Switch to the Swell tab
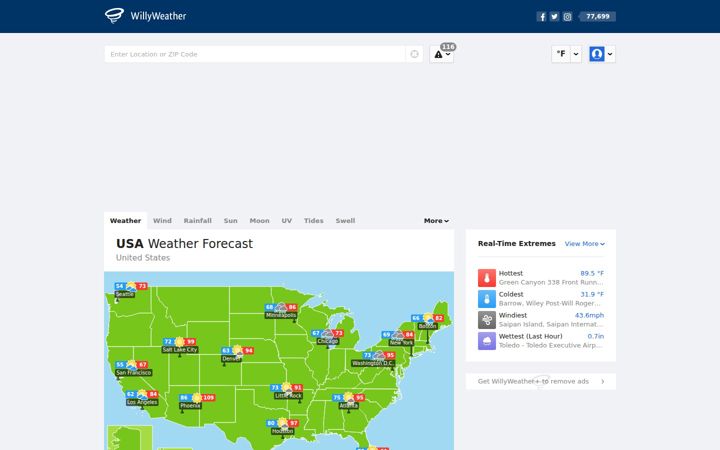This screenshot has height=450, width=720. point(345,221)
